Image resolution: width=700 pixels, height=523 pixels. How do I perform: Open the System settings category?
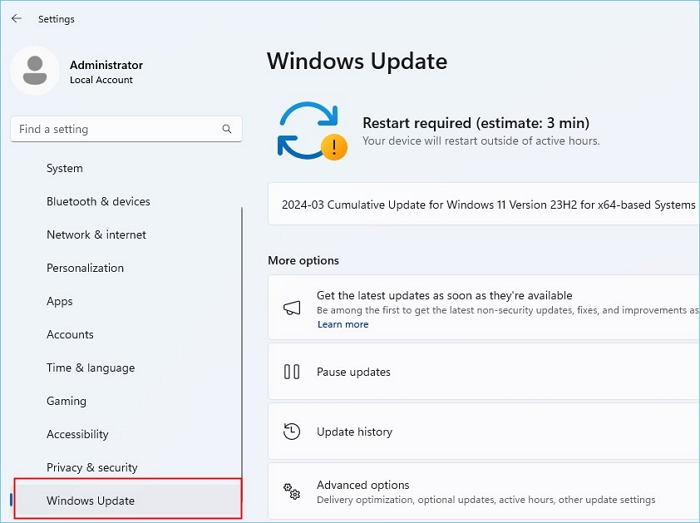(64, 168)
